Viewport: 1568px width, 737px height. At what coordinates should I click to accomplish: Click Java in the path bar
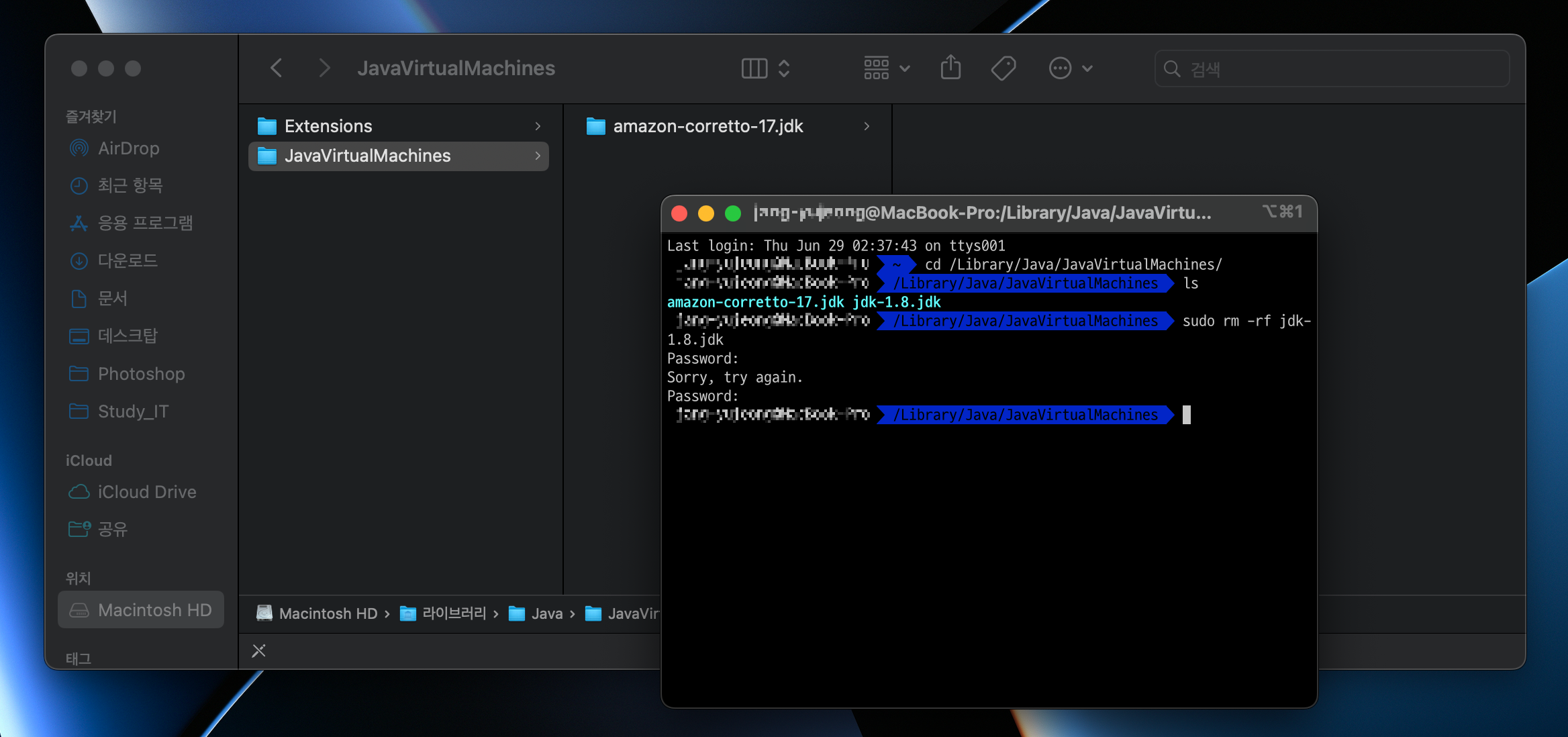tap(546, 613)
